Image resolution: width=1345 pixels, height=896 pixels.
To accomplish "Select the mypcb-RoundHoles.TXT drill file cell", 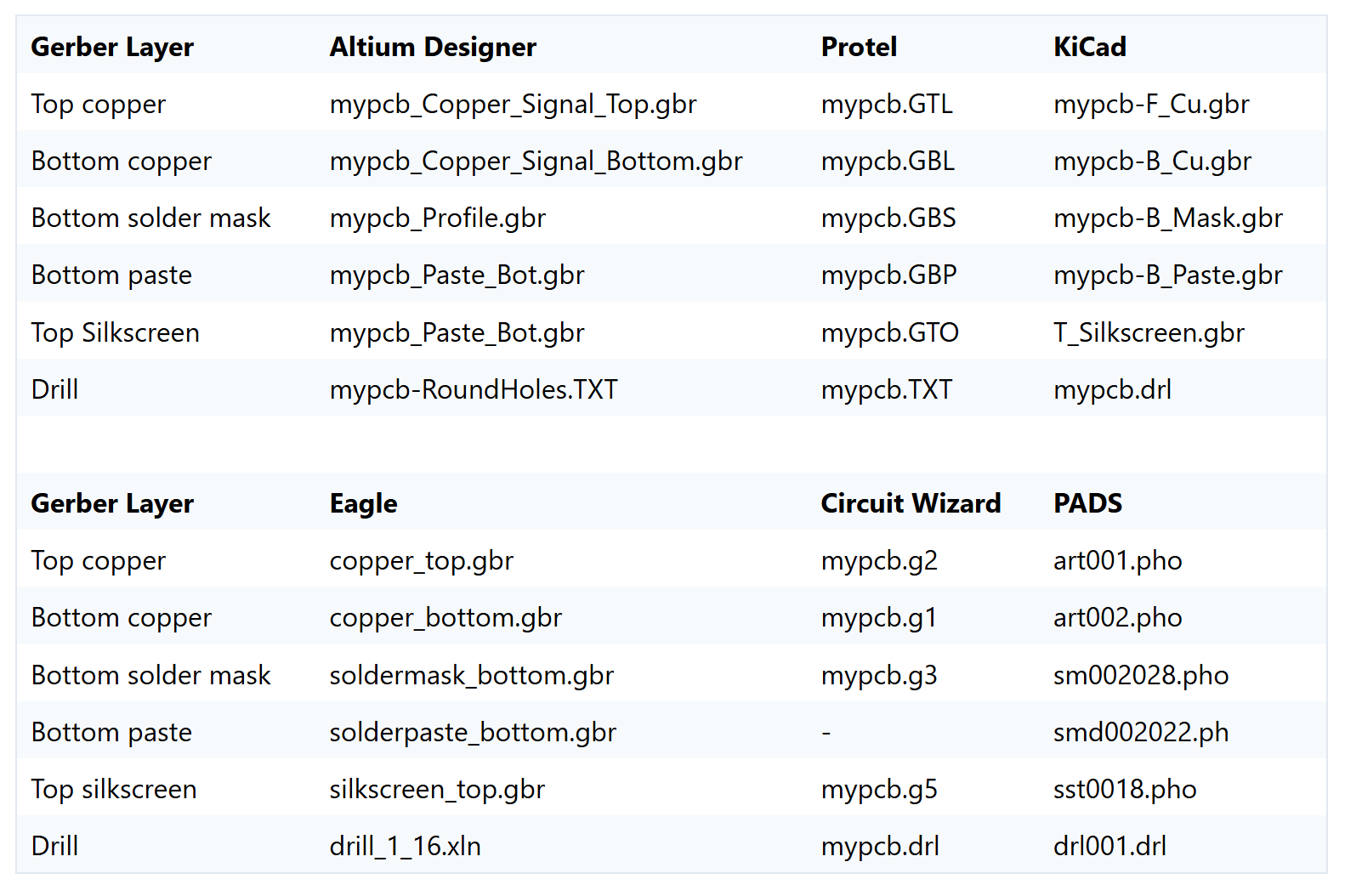I will 474,389.
